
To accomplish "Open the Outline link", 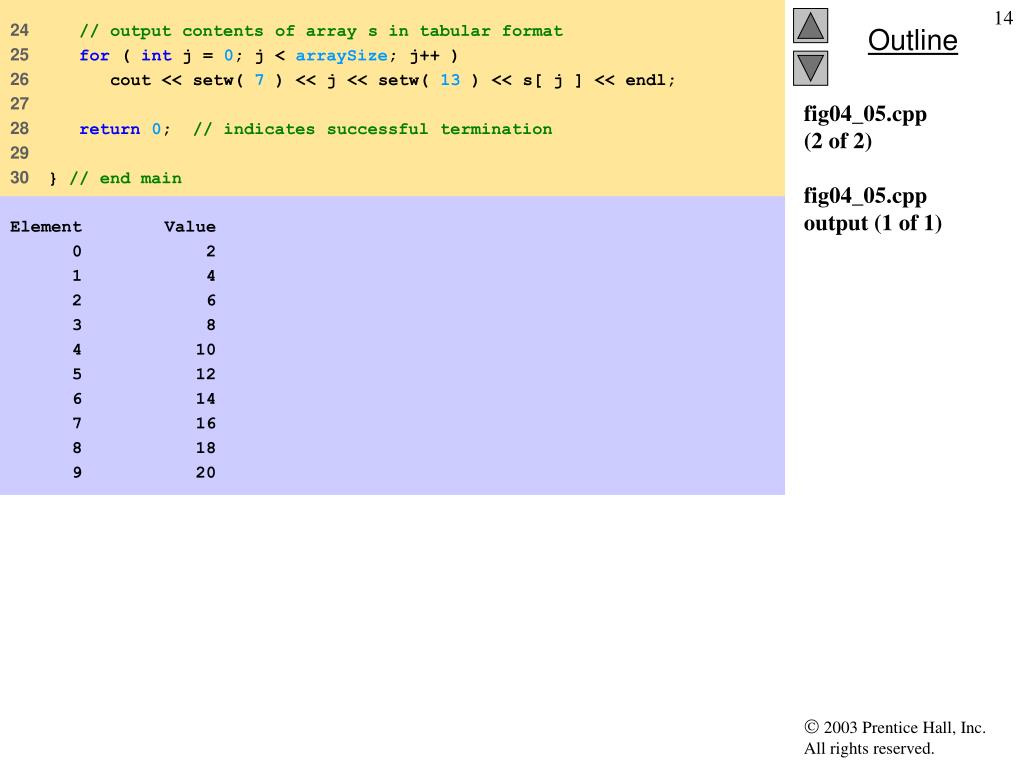I will click(912, 40).
